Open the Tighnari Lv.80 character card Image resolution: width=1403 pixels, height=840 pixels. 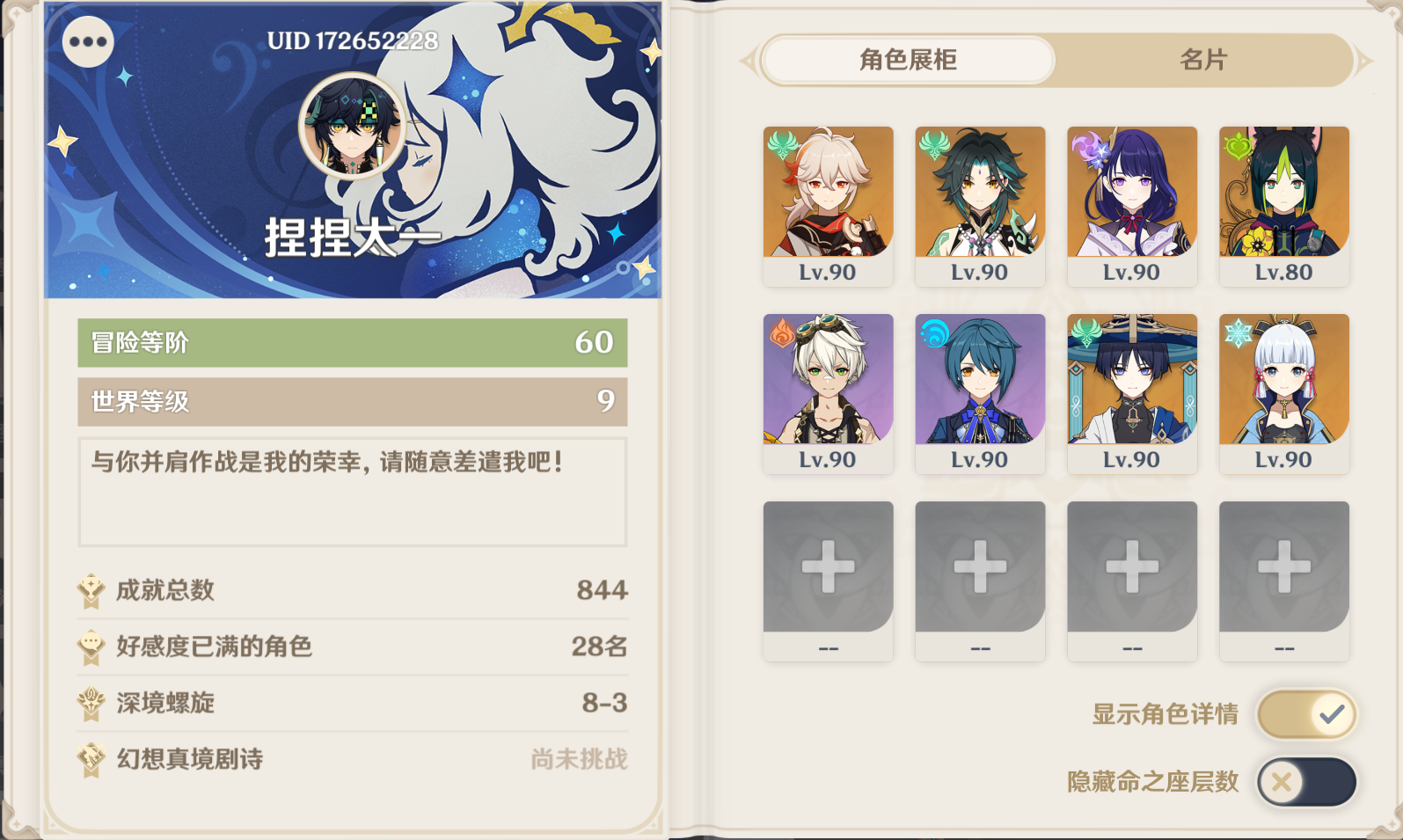tap(1284, 206)
